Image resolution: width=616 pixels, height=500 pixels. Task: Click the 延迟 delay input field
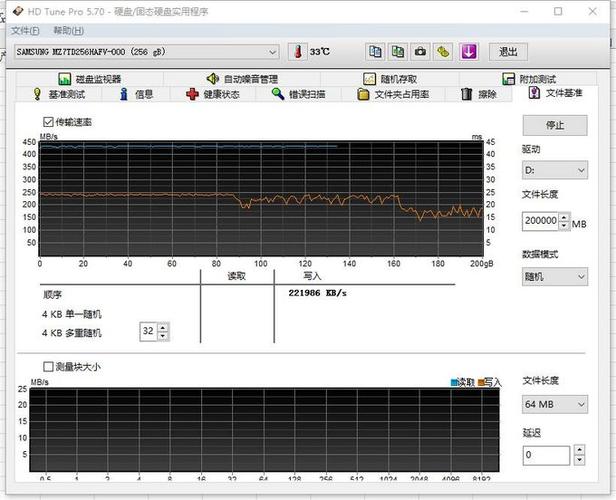546,455
